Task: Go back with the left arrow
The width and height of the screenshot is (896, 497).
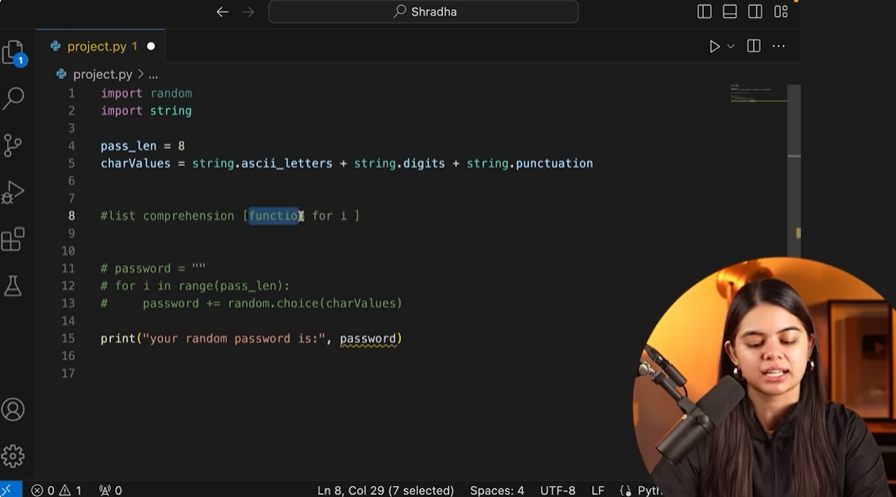Action: pyautogui.click(x=222, y=11)
